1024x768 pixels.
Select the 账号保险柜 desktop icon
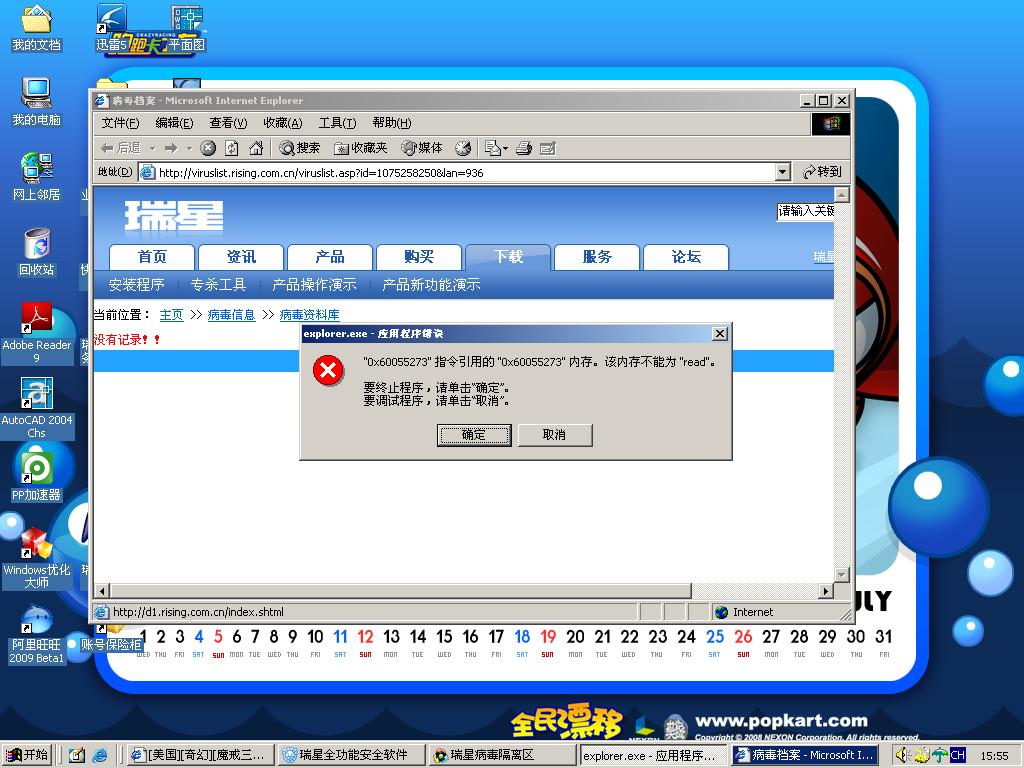click(x=111, y=639)
